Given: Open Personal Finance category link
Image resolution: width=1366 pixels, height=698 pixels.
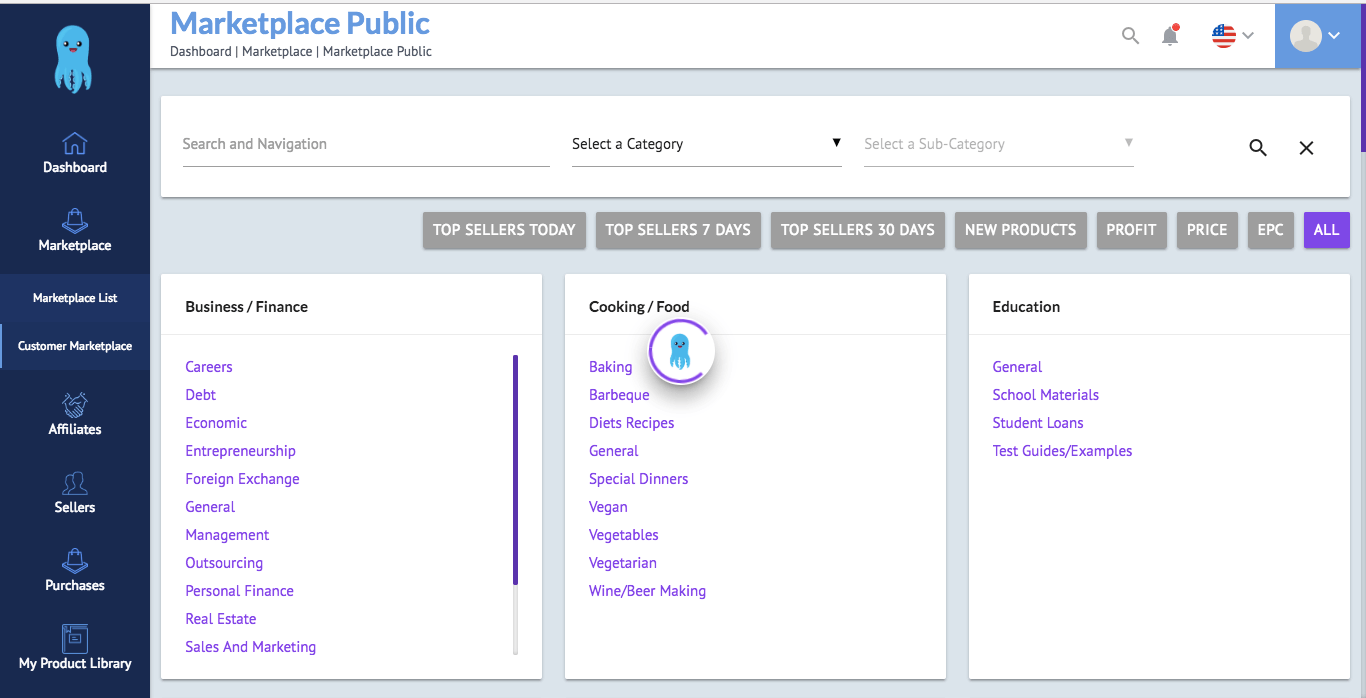Looking at the screenshot, I should click(x=240, y=591).
